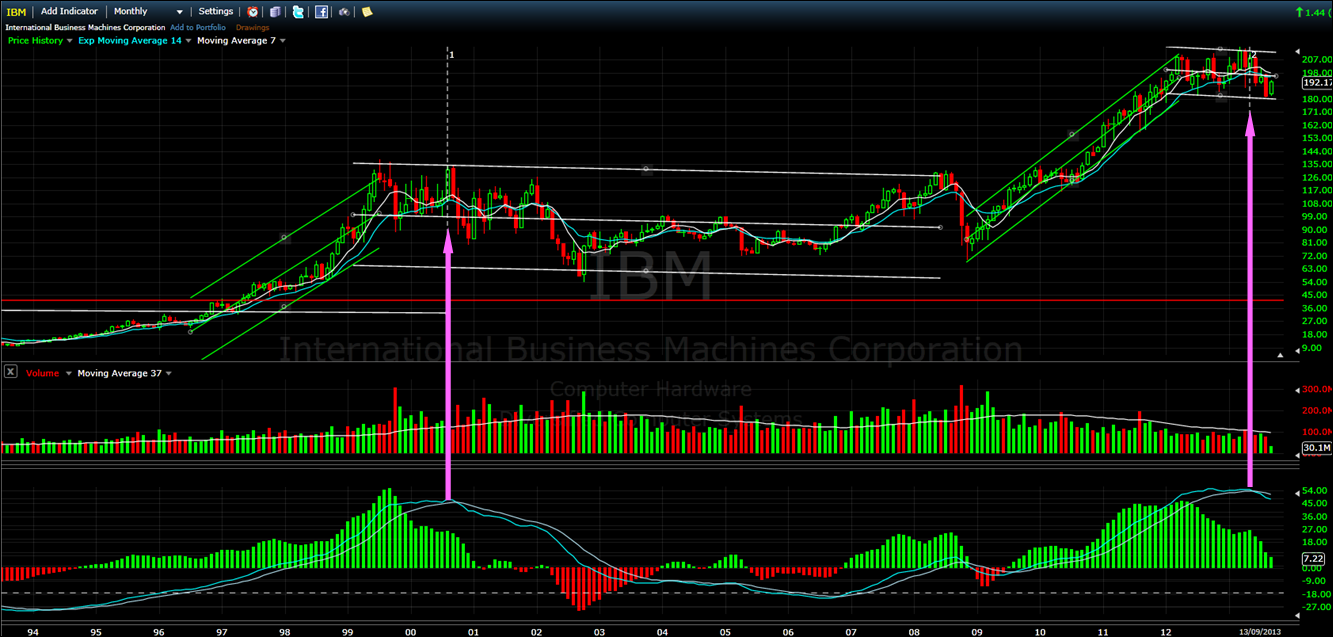This screenshot has width=1333, height=637.
Task: Click the red Volume label
Action: (x=42, y=373)
